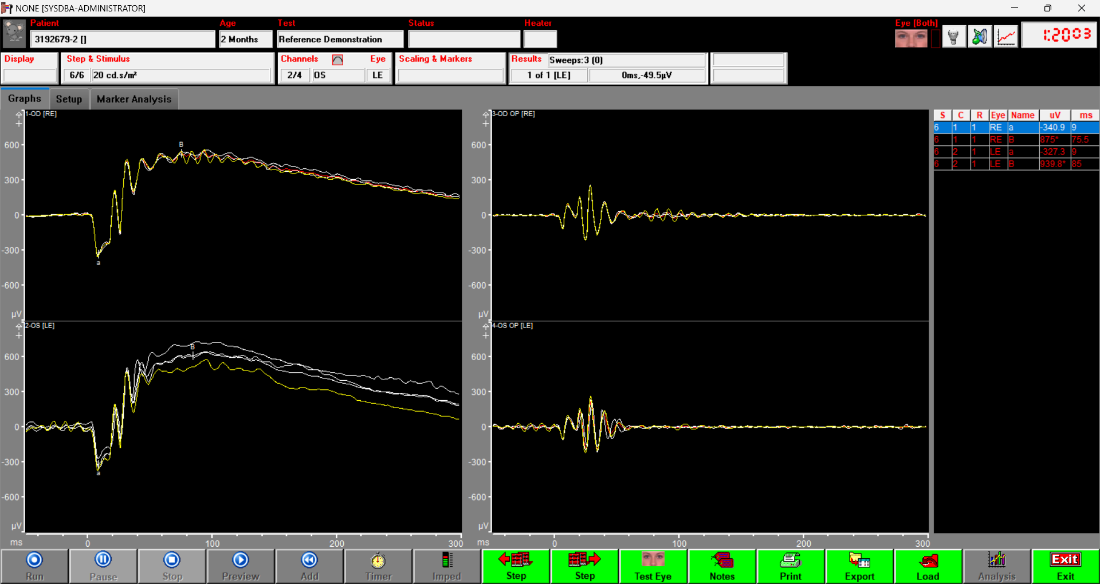
Task: Open the Analysis tool
Action: [x=997, y=566]
